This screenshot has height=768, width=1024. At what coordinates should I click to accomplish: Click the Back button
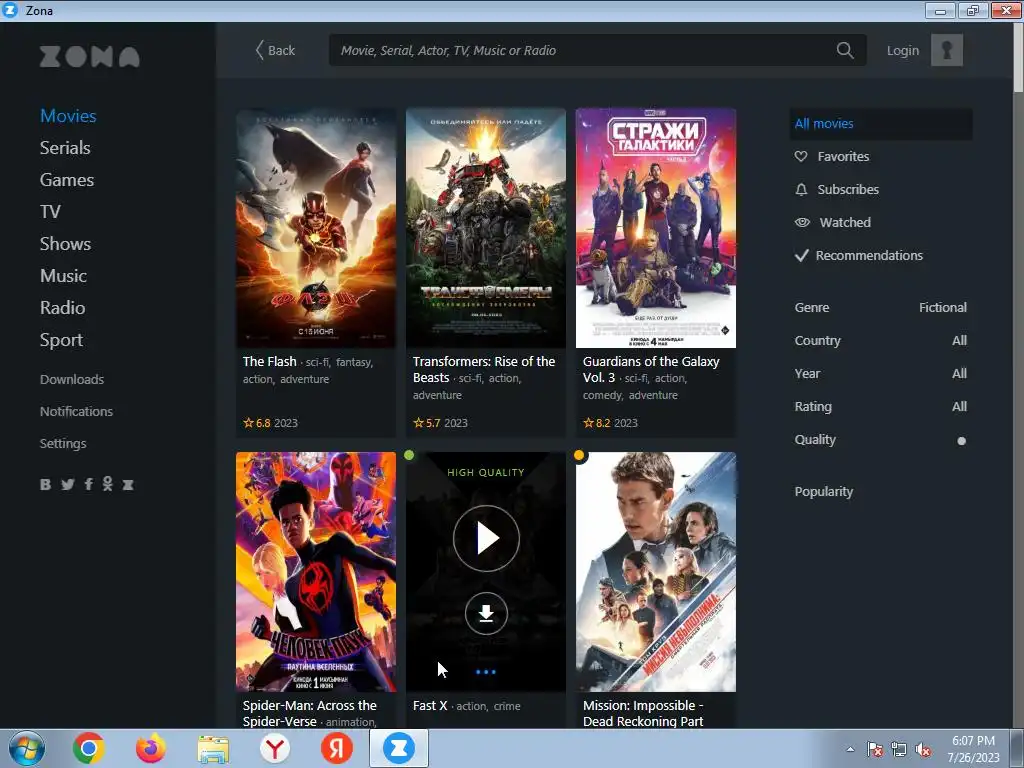275,50
